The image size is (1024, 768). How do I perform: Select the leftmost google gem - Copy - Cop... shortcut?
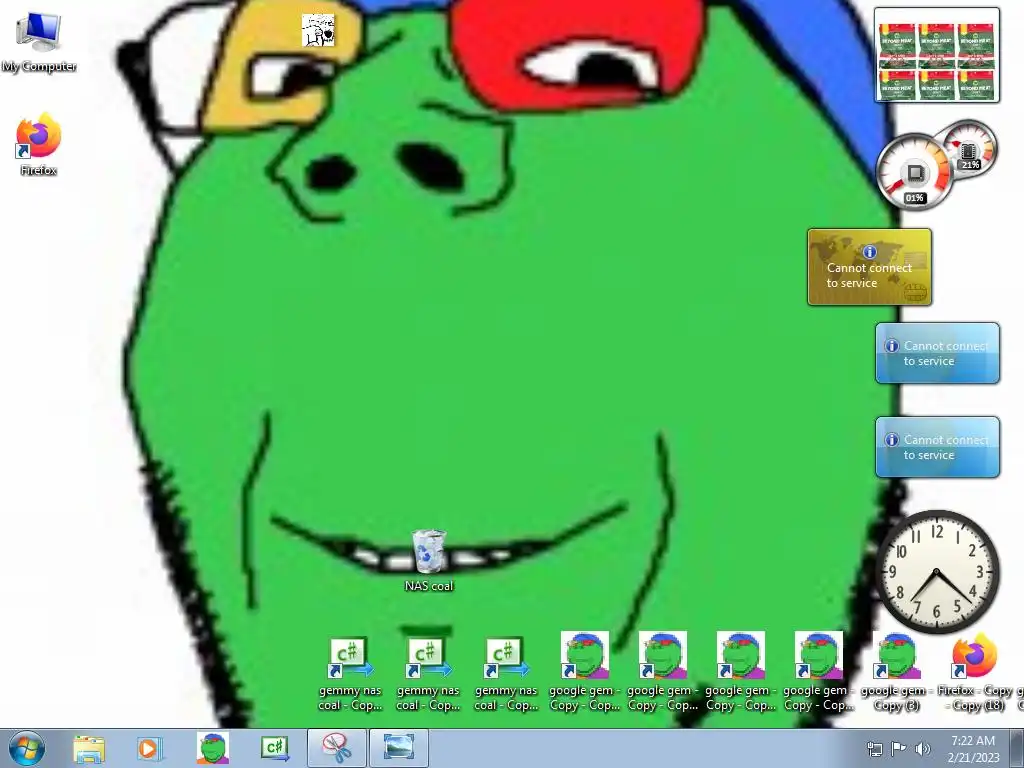[584, 671]
